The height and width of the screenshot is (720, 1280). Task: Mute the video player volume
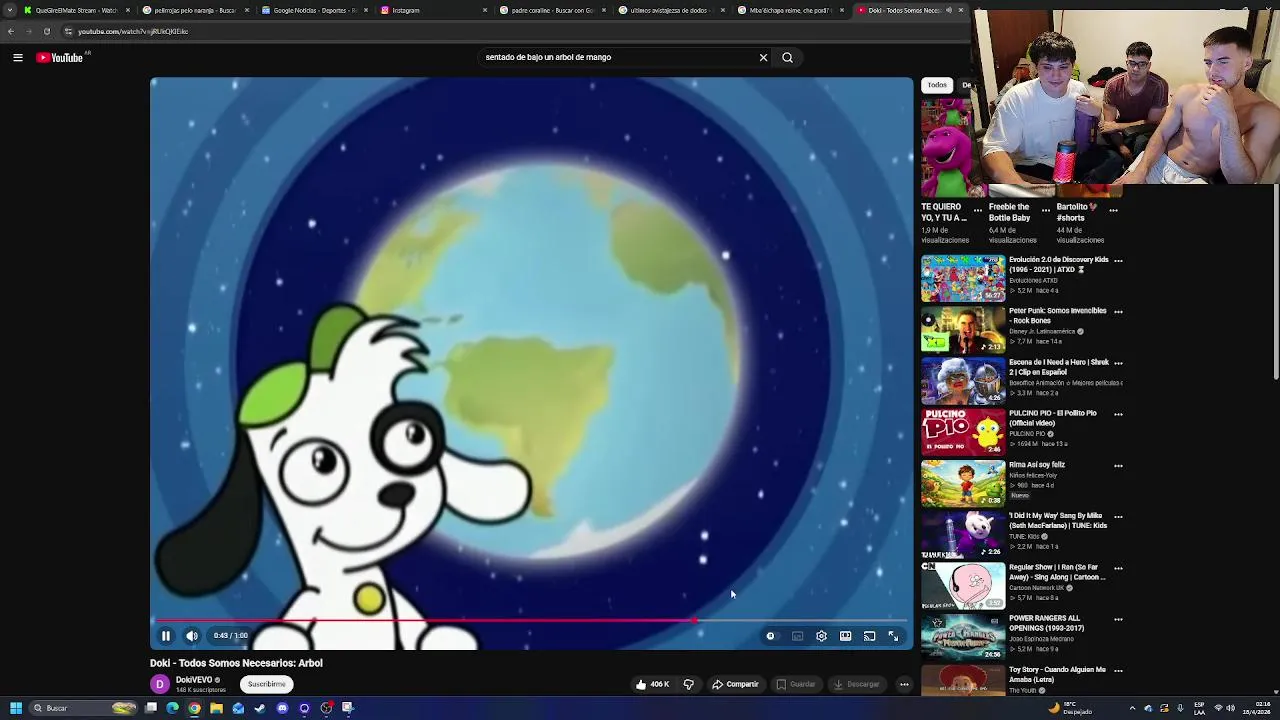192,636
